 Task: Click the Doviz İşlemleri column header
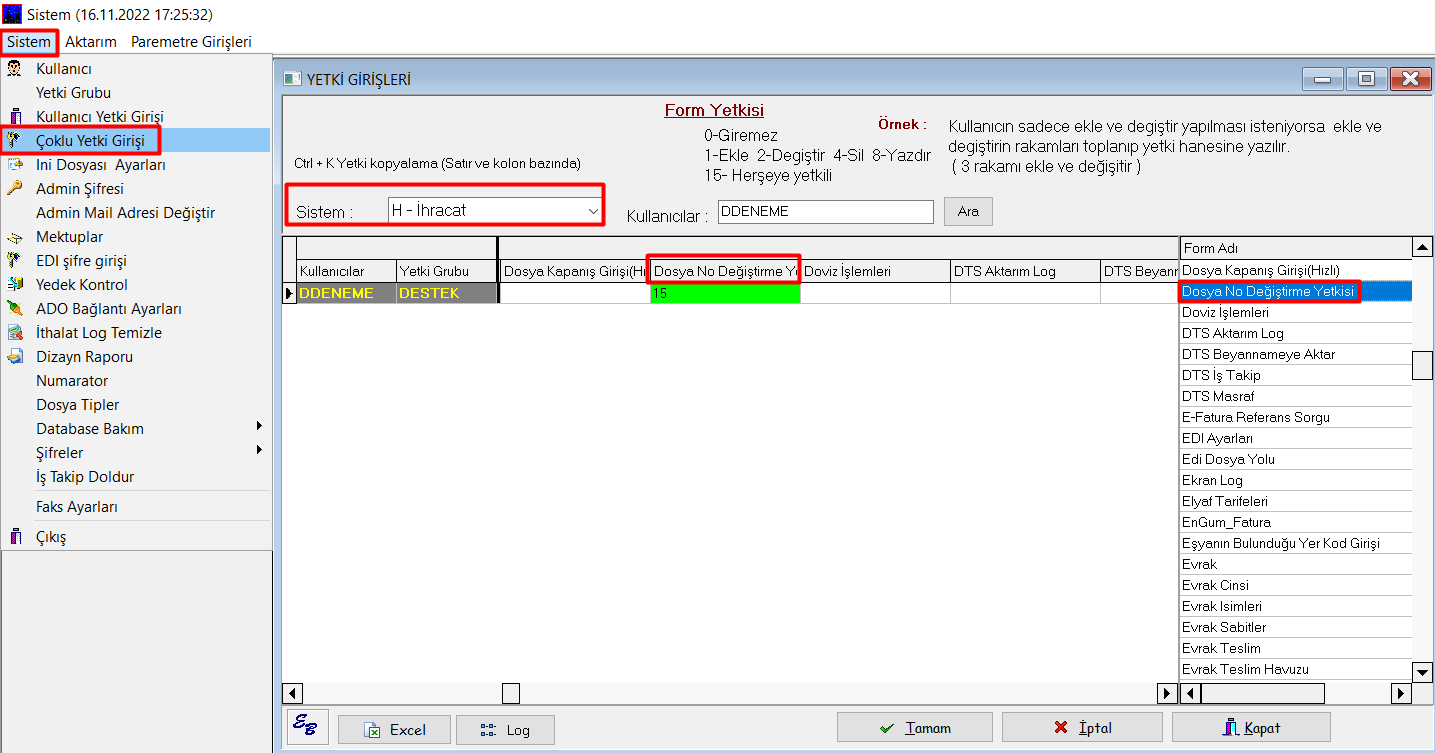point(875,271)
